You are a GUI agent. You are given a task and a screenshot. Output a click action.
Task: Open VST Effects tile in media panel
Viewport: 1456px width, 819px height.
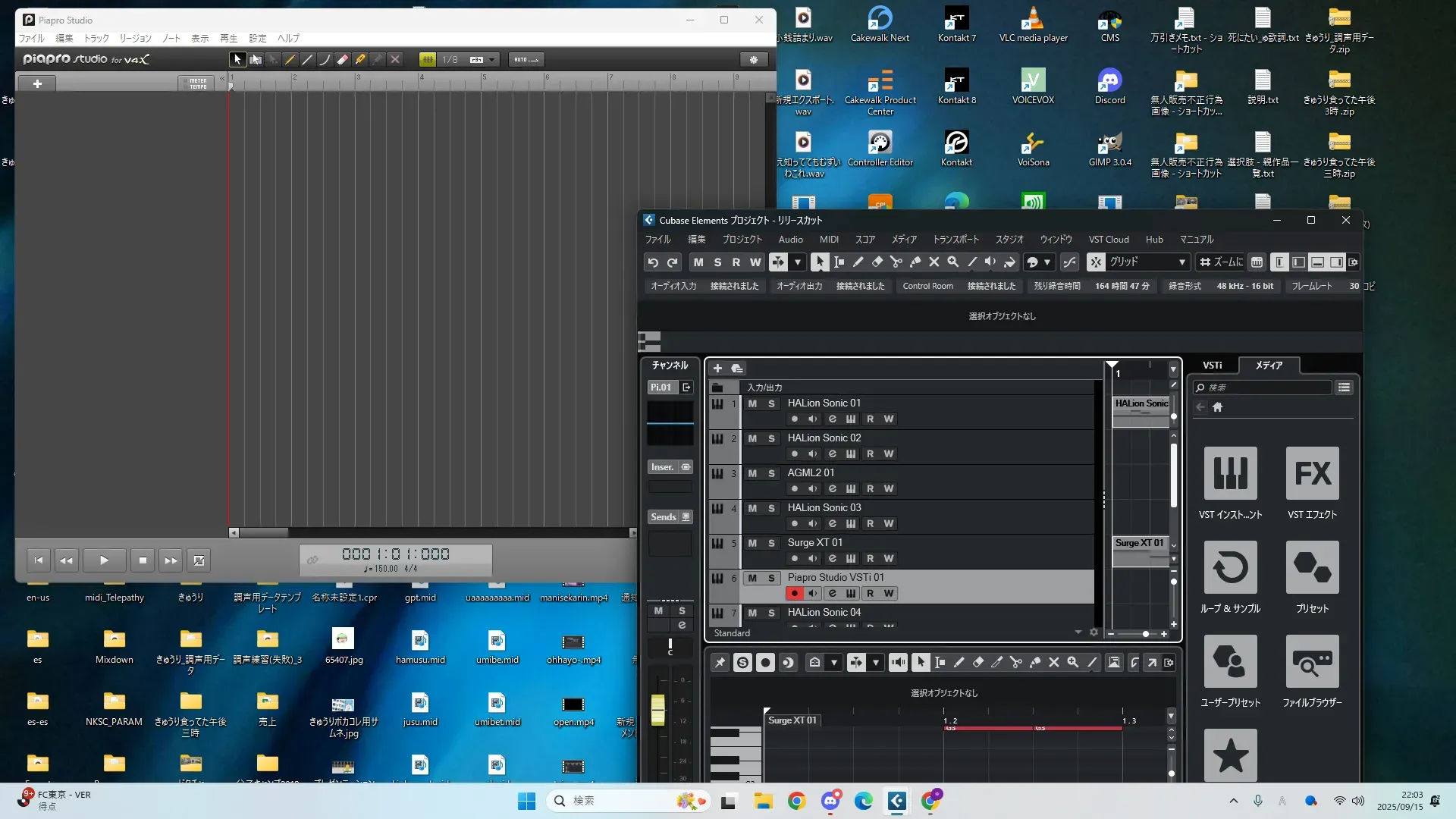(x=1312, y=473)
